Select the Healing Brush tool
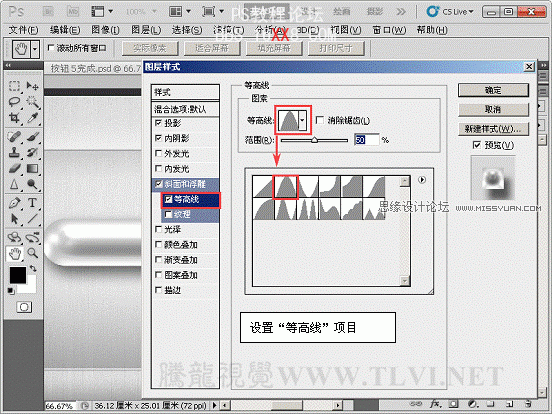This screenshot has width=552, height=414. 14,137
